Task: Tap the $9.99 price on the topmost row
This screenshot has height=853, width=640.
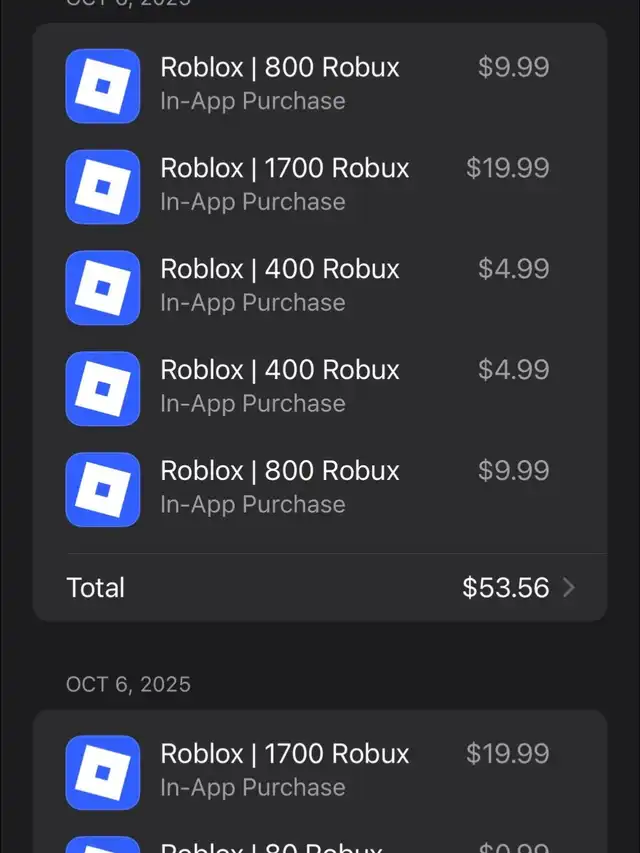Action: 513,68
